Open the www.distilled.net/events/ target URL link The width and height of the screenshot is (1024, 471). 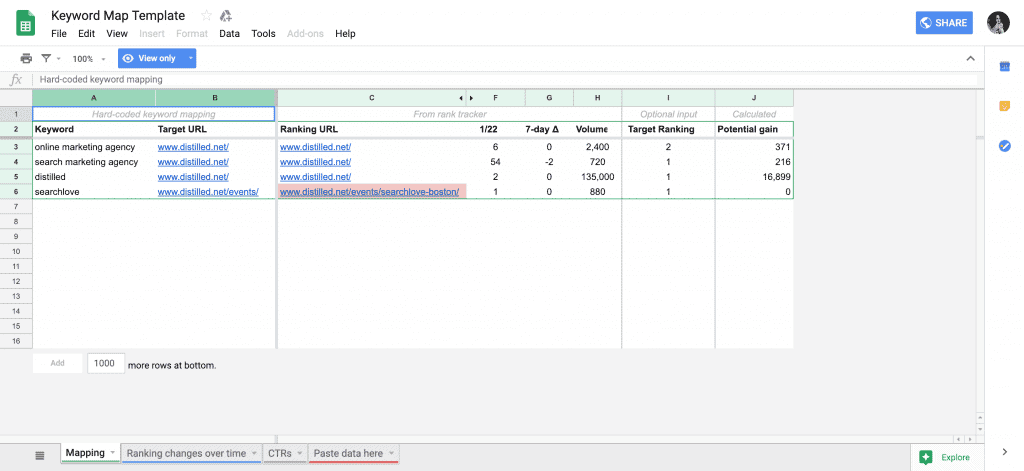point(208,192)
